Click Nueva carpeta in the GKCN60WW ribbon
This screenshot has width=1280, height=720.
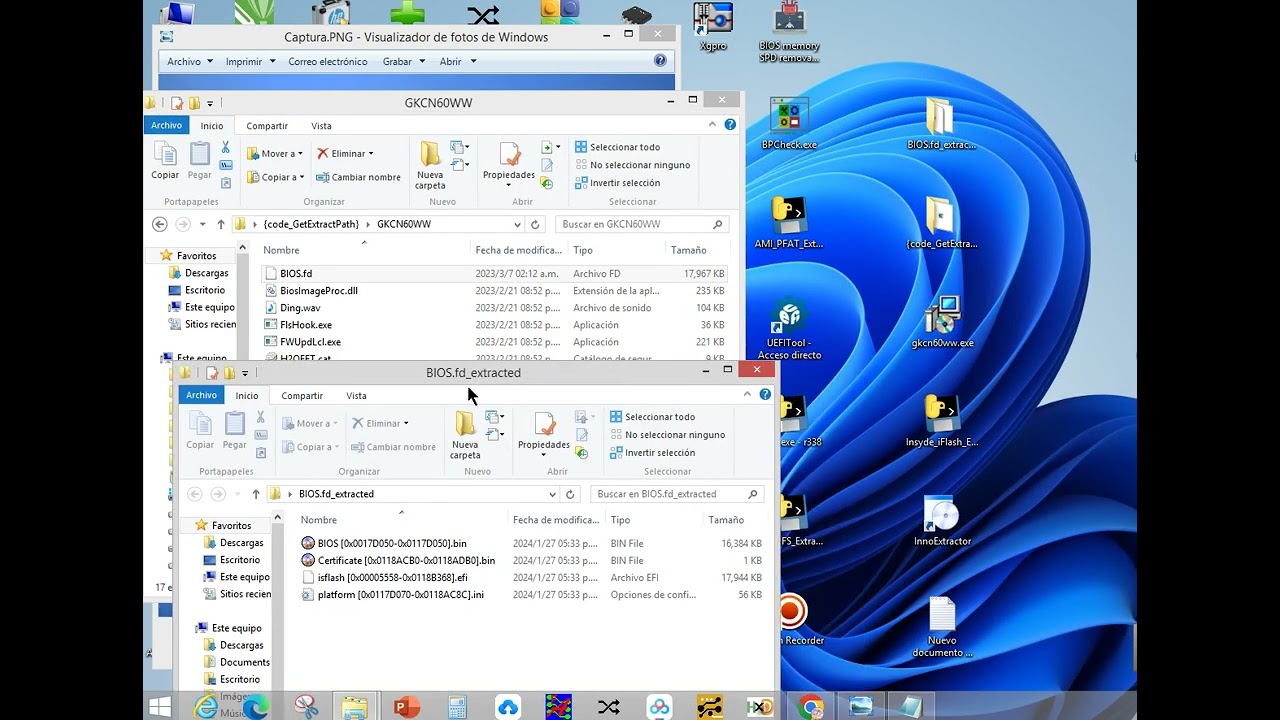430,166
